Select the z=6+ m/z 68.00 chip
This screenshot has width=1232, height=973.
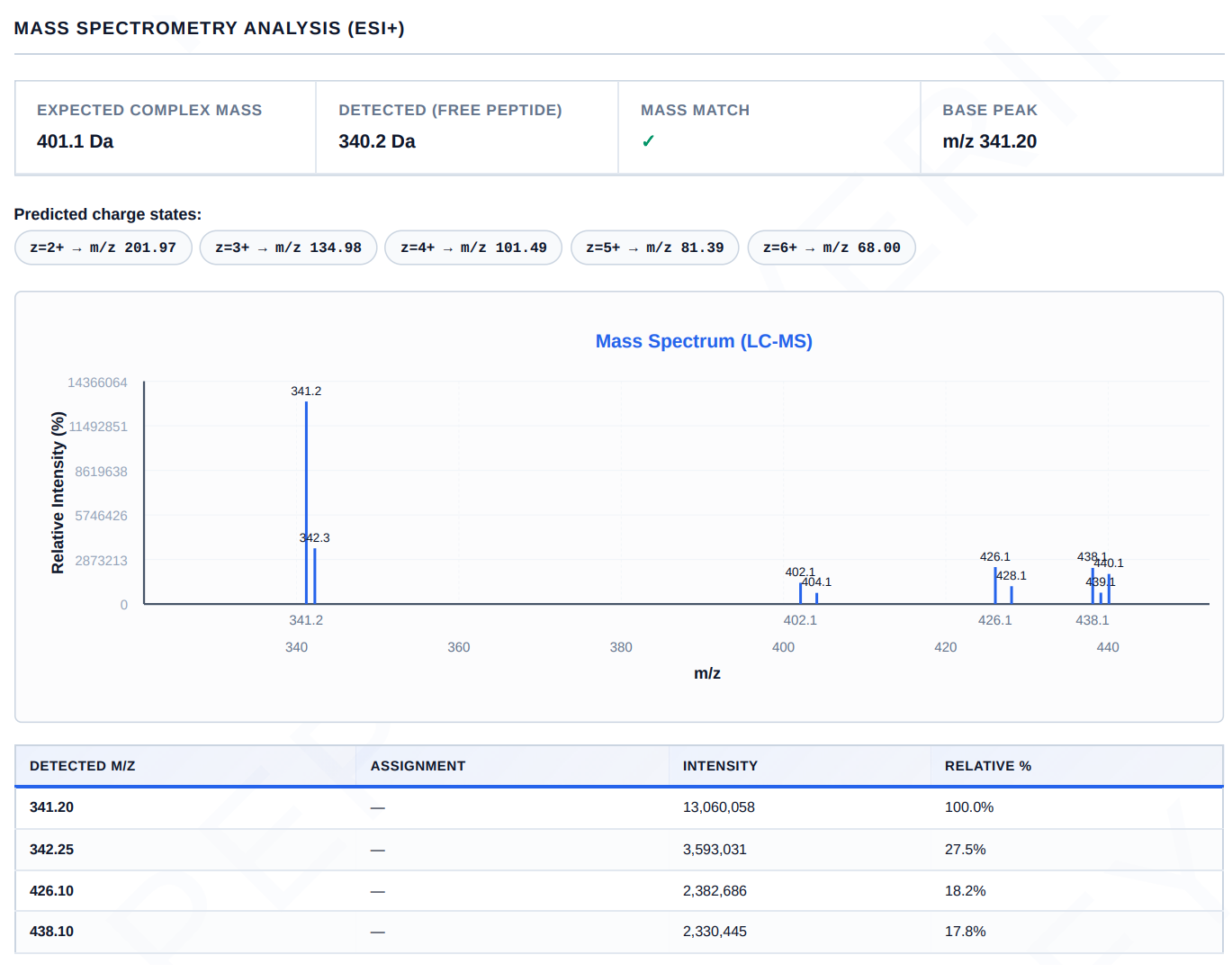pos(832,248)
